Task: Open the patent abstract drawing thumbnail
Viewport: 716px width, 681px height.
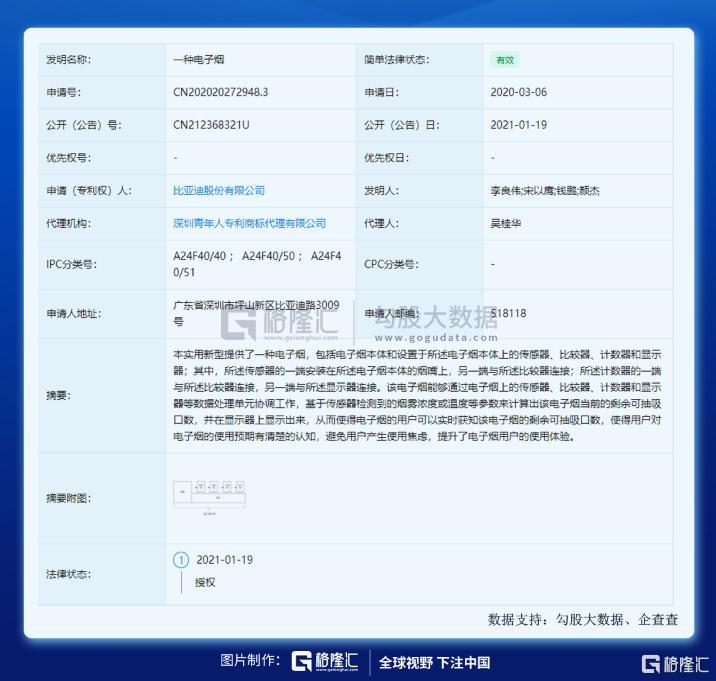Action: (210, 498)
